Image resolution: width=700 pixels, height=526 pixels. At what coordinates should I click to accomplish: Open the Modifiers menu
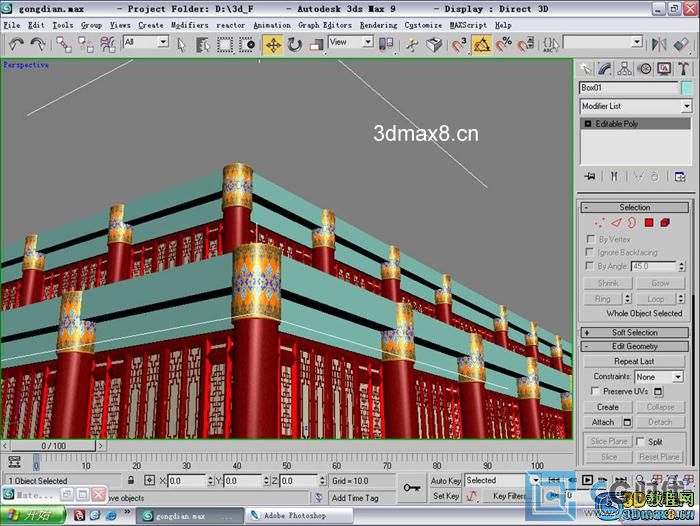click(x=189, y=25)
